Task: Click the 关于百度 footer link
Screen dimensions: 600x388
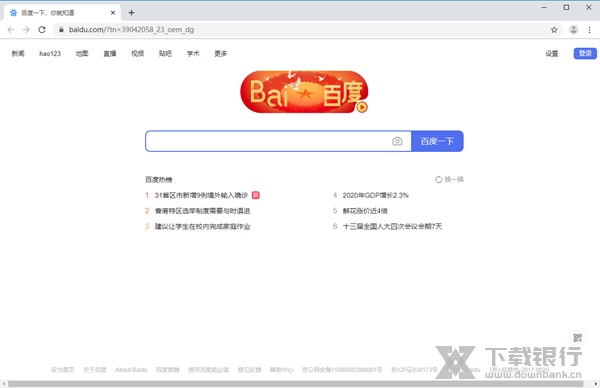Action: (95, 370)
